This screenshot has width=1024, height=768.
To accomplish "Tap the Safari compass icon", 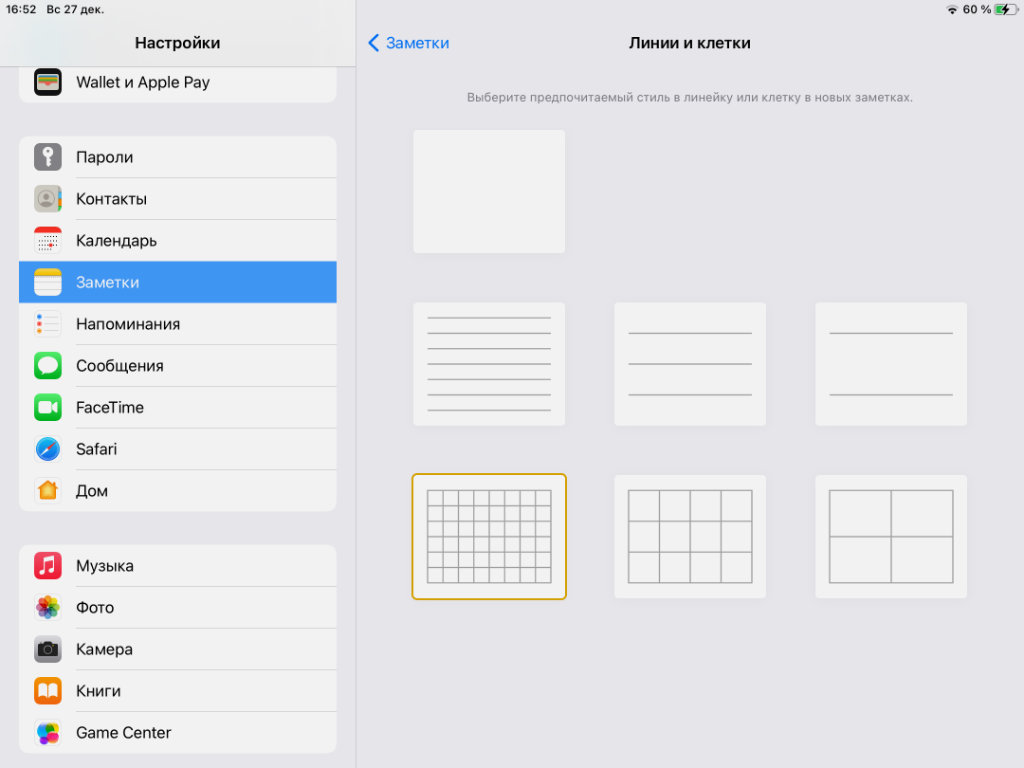I will [48, 449].
